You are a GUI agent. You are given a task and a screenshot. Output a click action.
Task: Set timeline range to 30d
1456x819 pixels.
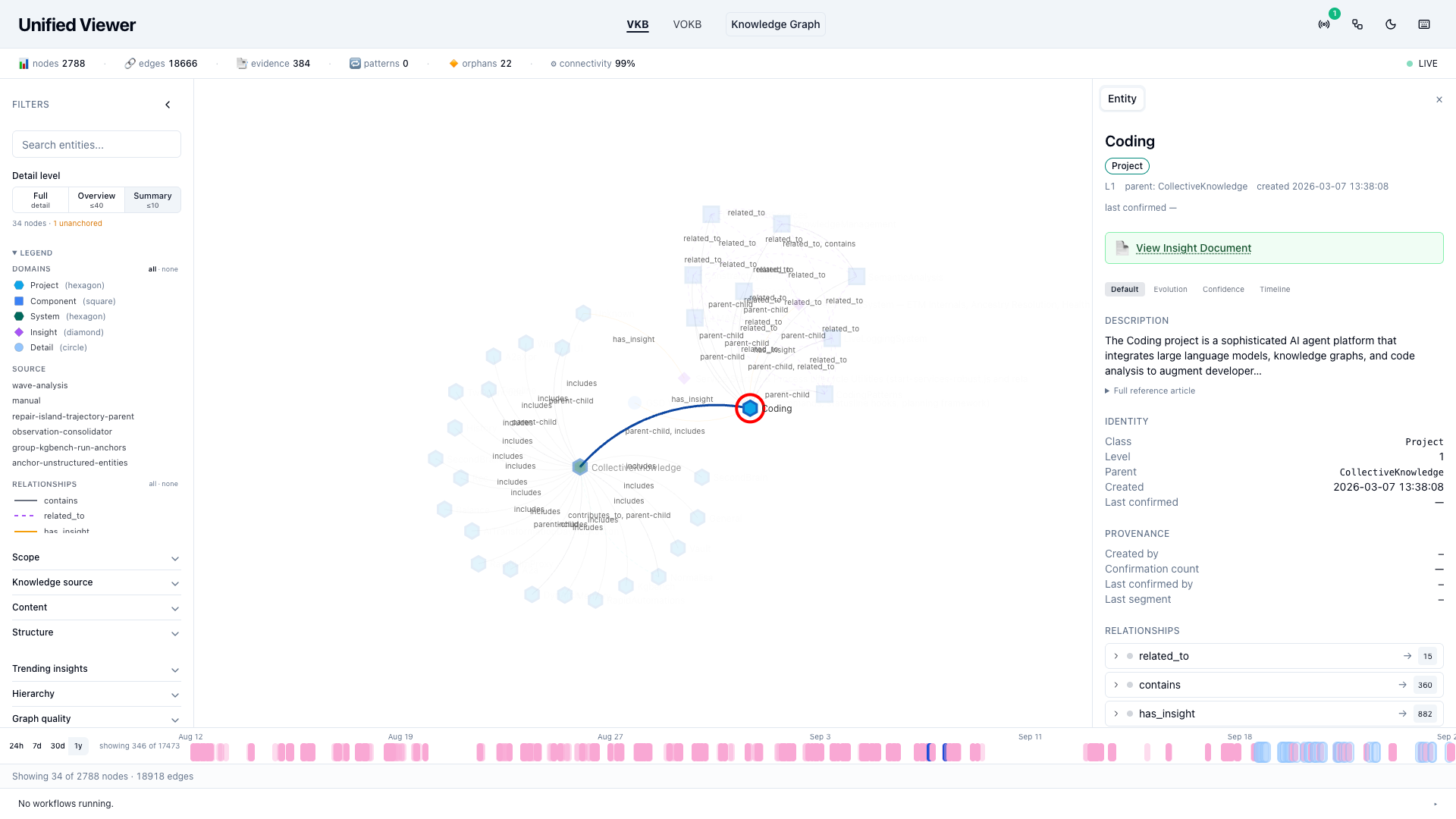pos(58,746)
